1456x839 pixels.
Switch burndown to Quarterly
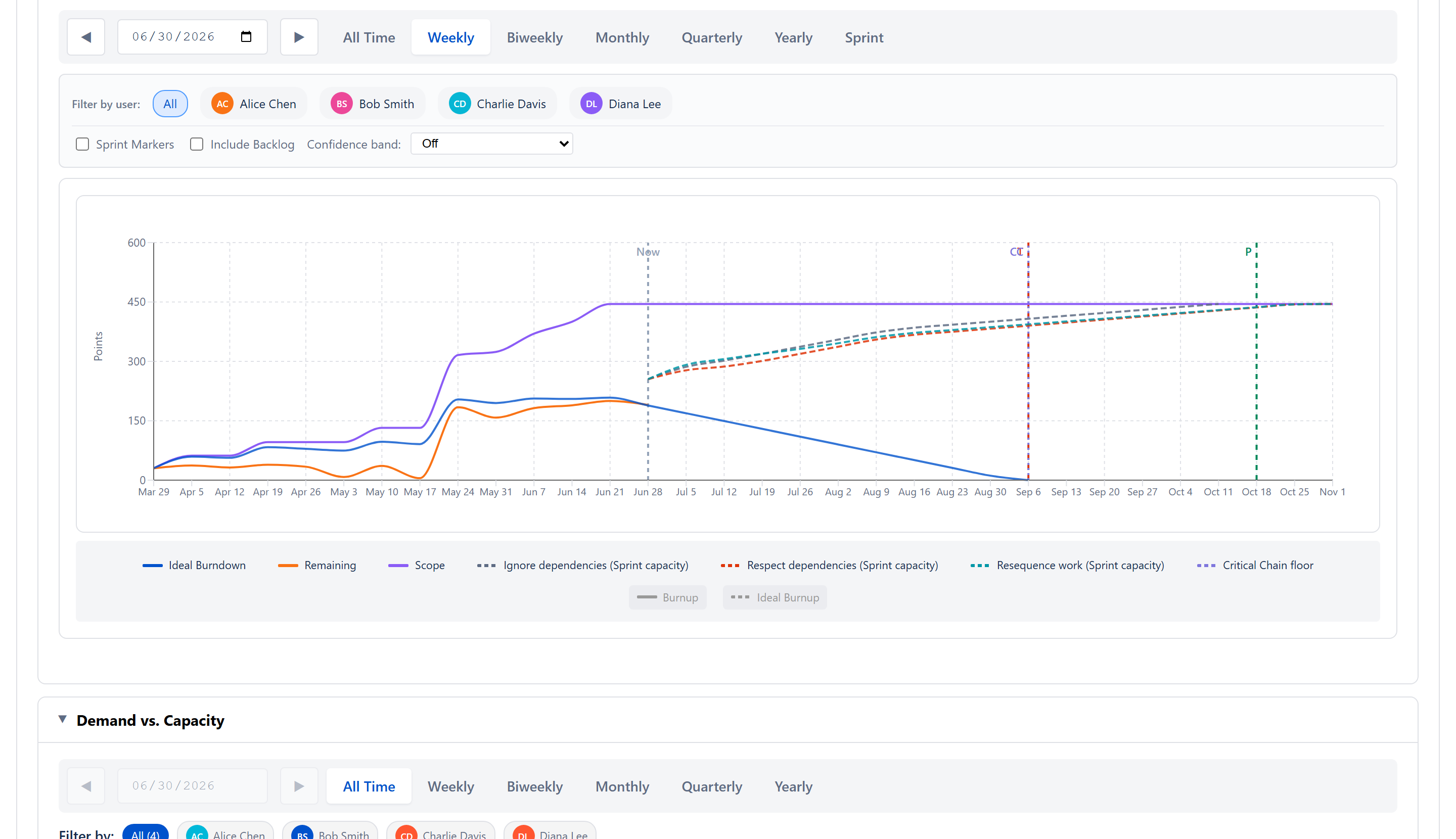coord(712,37)
